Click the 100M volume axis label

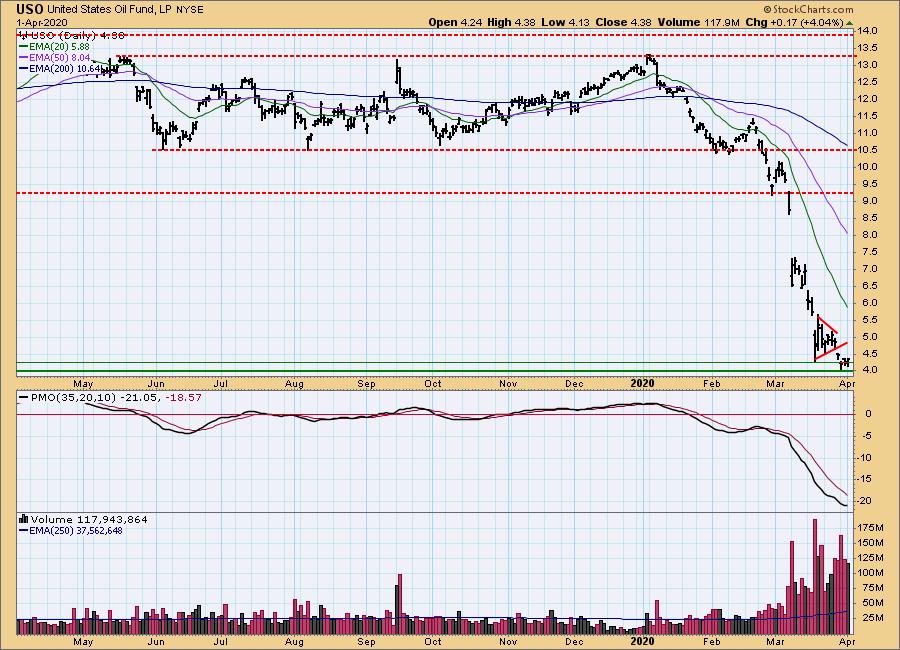click(x=871, y=572)
